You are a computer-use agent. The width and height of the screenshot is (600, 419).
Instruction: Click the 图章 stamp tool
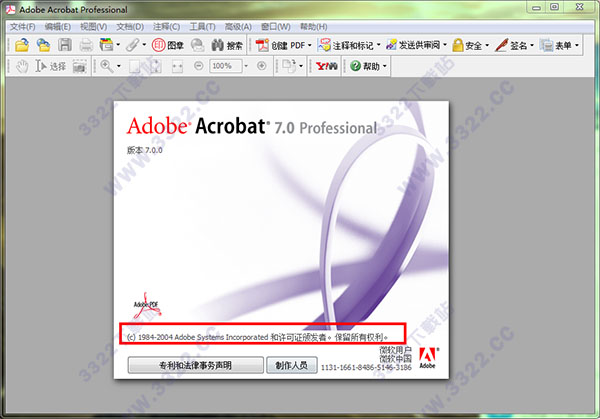coord(168,45)
